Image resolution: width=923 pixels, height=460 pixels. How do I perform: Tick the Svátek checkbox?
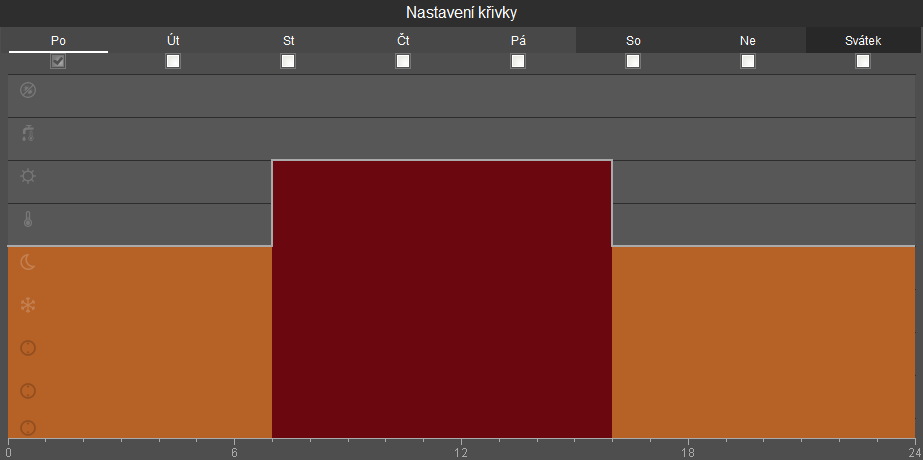click(863, 61)
